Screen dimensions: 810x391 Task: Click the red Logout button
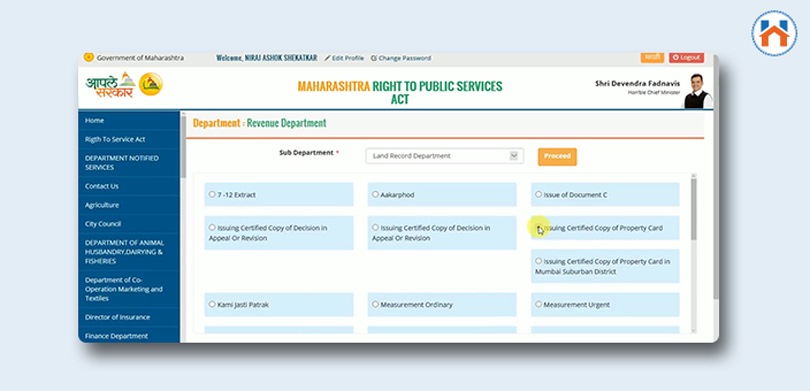[687, 57]
